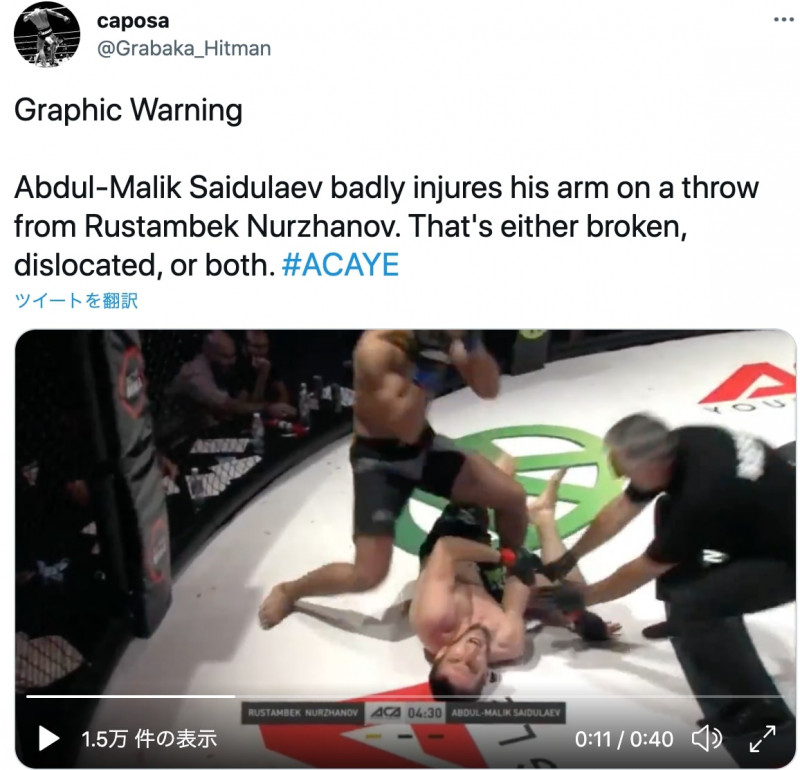Click the Graphic Warning tweet text
800x770 pixels.
tap(129, 110)
